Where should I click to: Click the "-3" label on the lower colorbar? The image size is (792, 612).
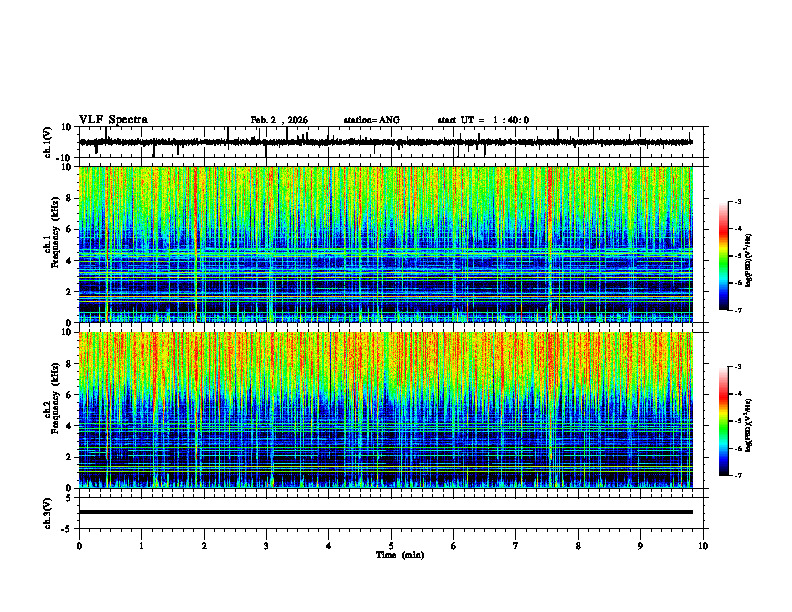point(738,367)
